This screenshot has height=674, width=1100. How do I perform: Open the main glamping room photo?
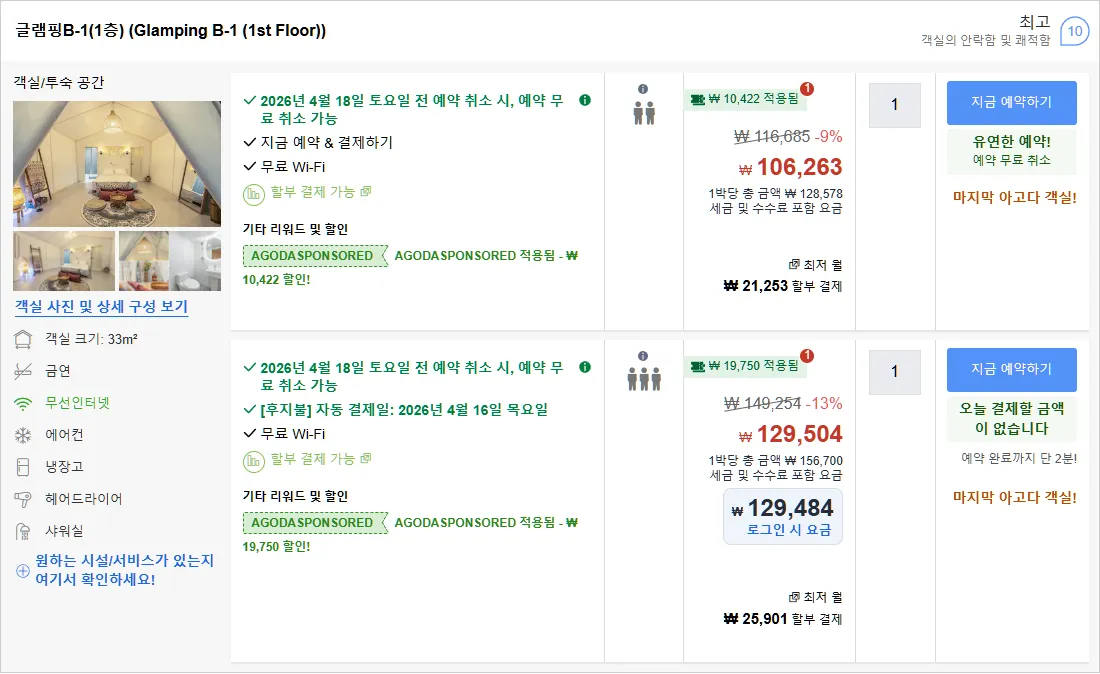pos(117,164)
